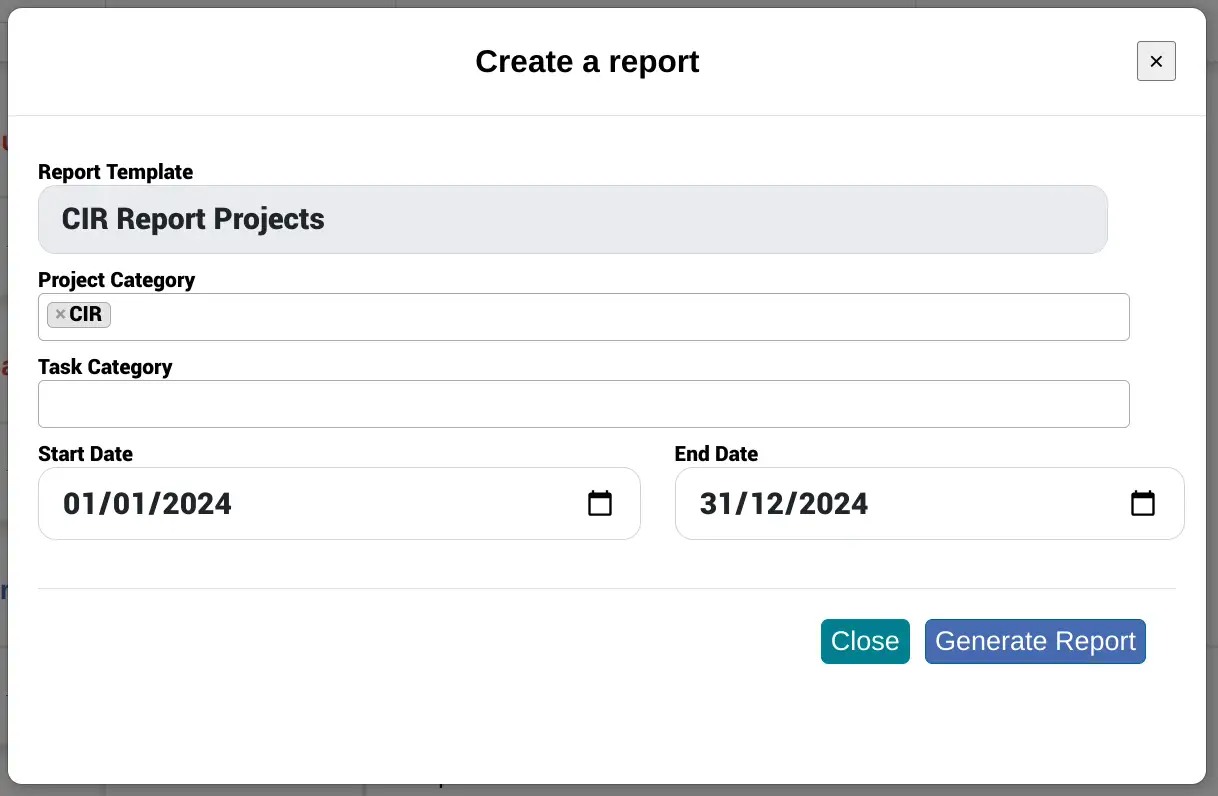Click the Start Date label
1218x796 pixels.
click(85, 454)
